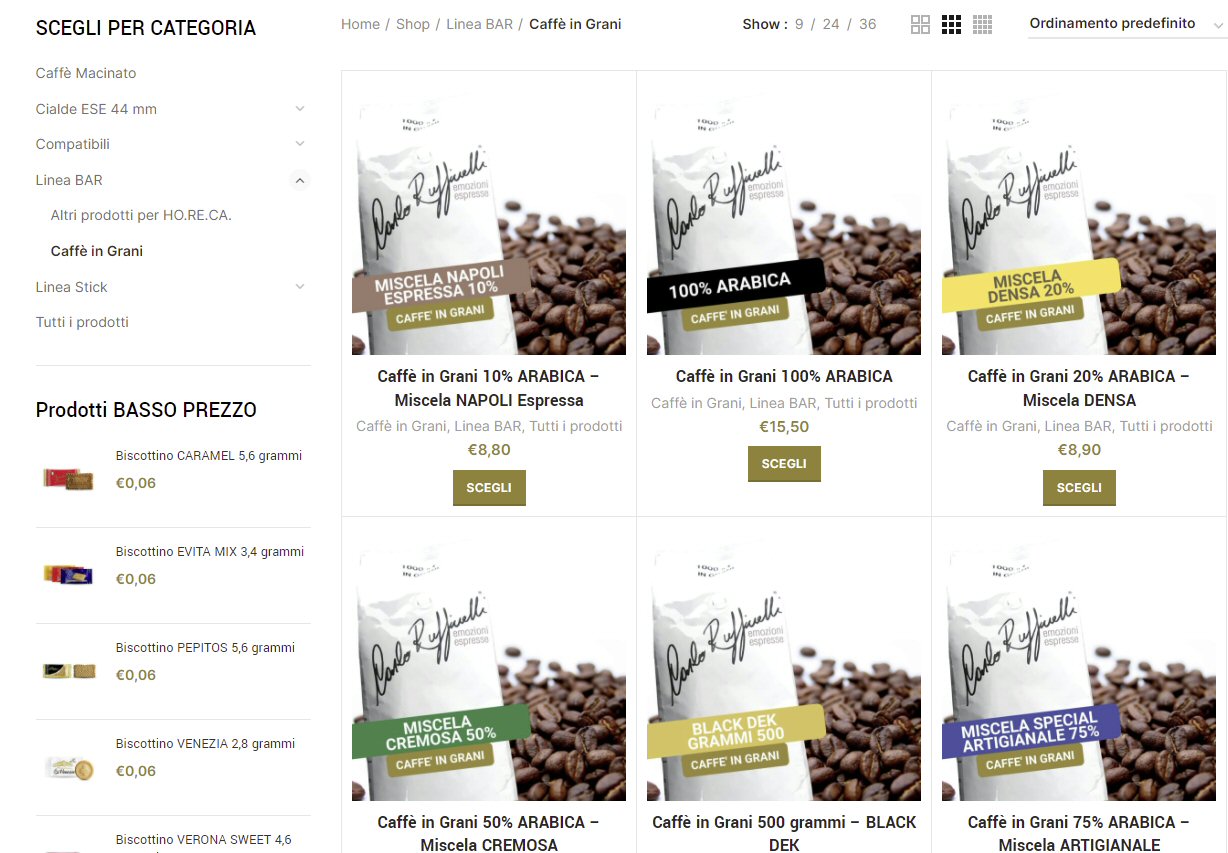The height and width of the screenshot is (853, 1228).
Task: Expand the Compatibili category chevron
Action: coord(300,144)
